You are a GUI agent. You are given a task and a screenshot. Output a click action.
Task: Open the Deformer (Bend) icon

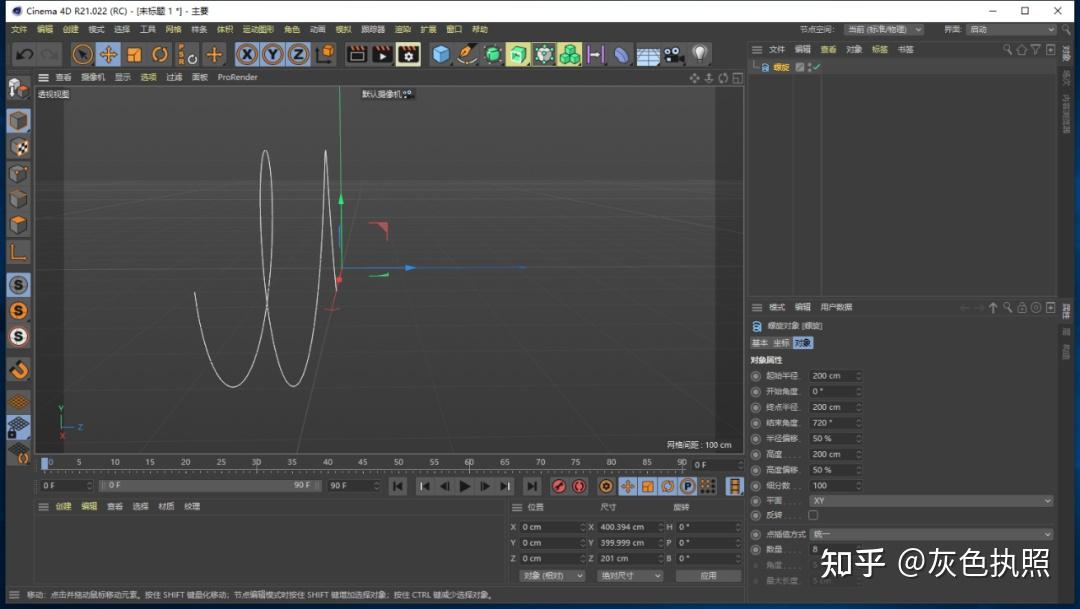(x=621, y=54)
